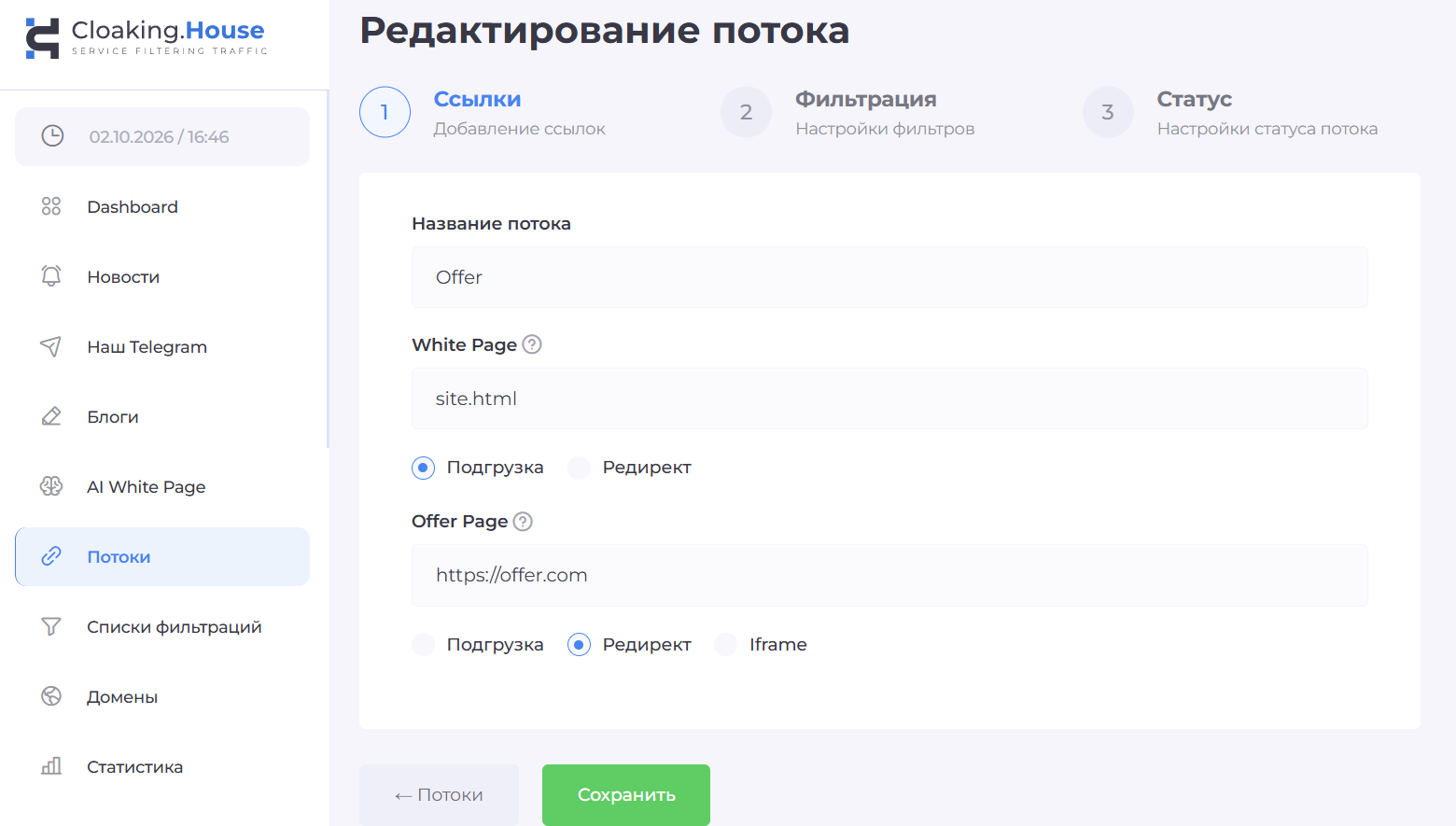Click the Наш Telegram paper plane icon
Viewport: 1456px width, 826px height.
pos(51,346)
